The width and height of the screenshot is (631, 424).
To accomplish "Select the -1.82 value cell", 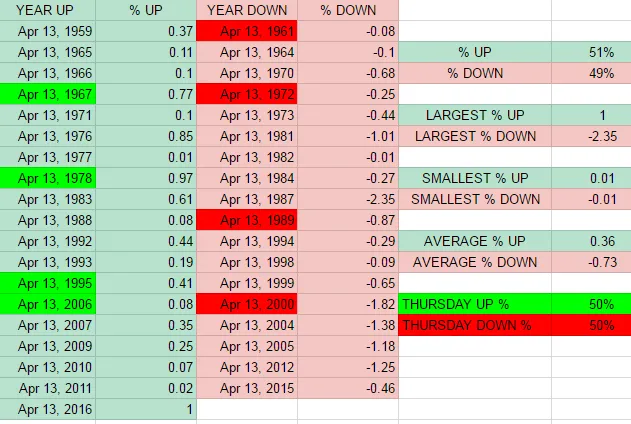I will point(348,304).
